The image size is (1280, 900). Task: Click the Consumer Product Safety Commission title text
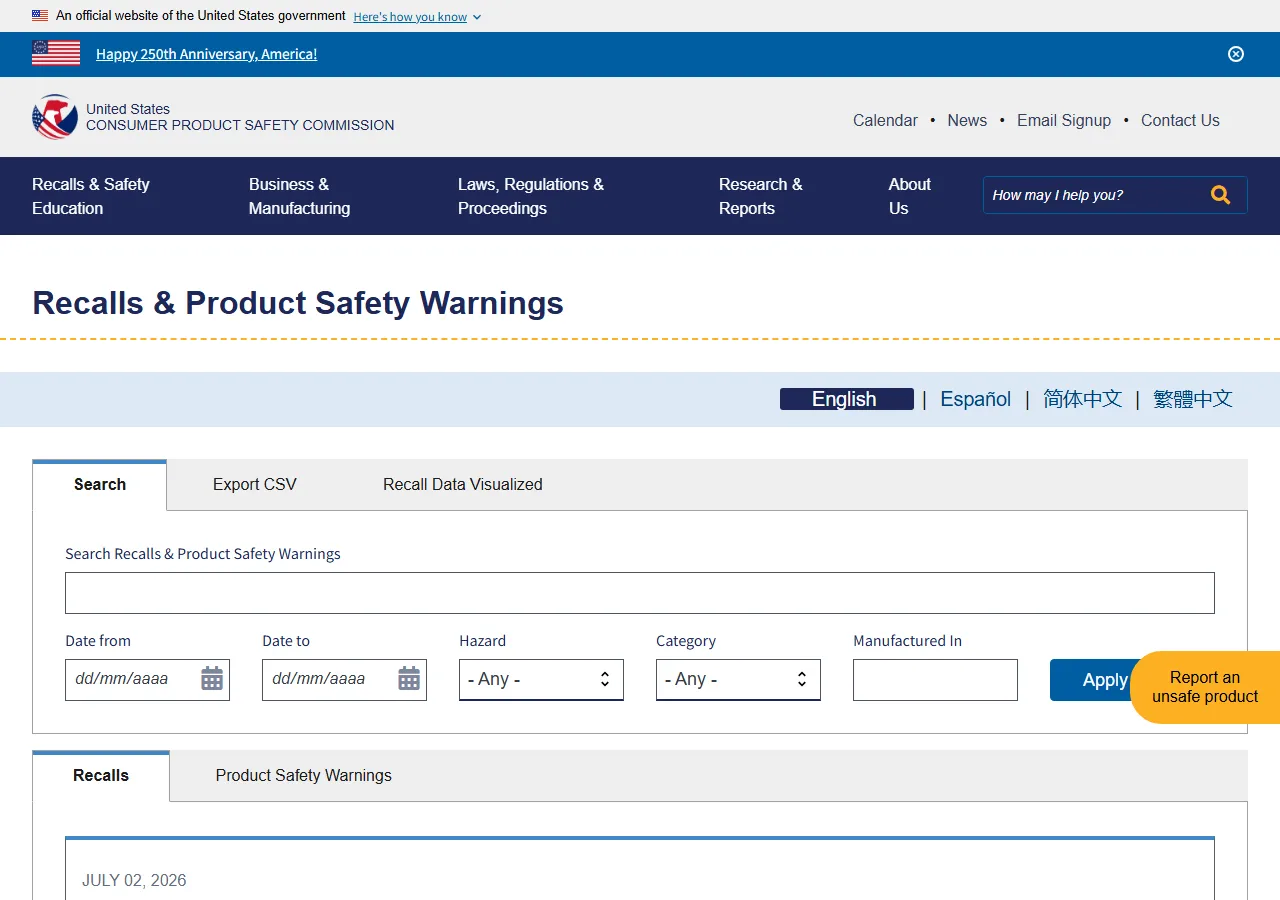click(x=240, y=125)
